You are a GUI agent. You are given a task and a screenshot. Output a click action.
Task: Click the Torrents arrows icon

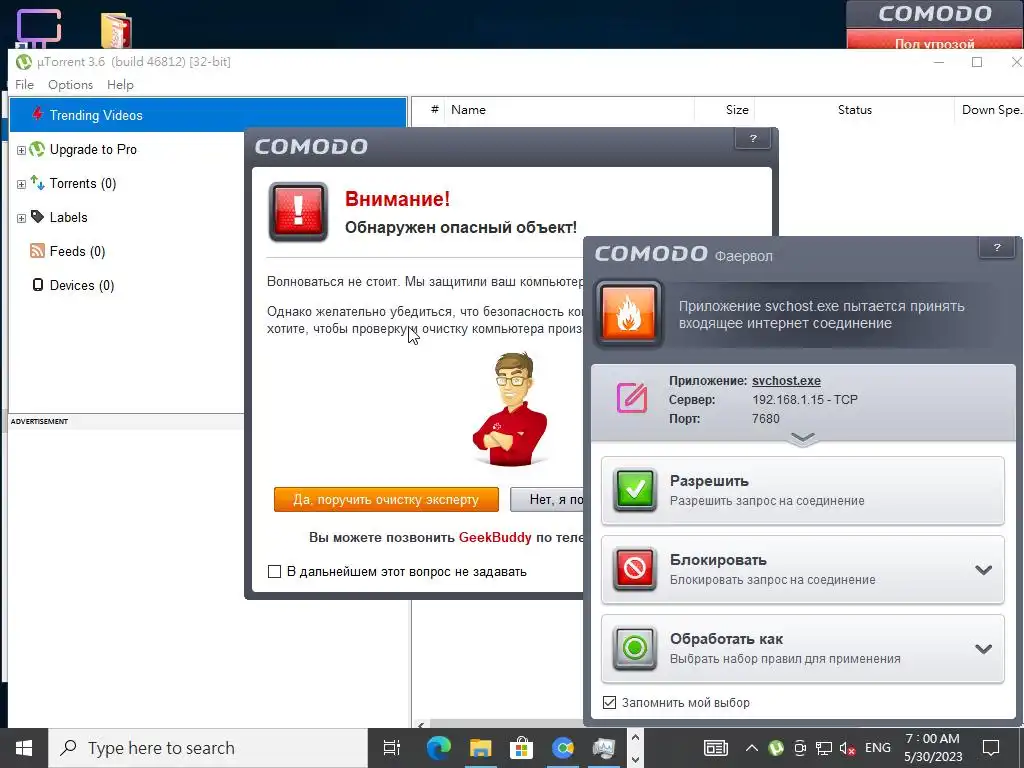click(x=37, y=183)
